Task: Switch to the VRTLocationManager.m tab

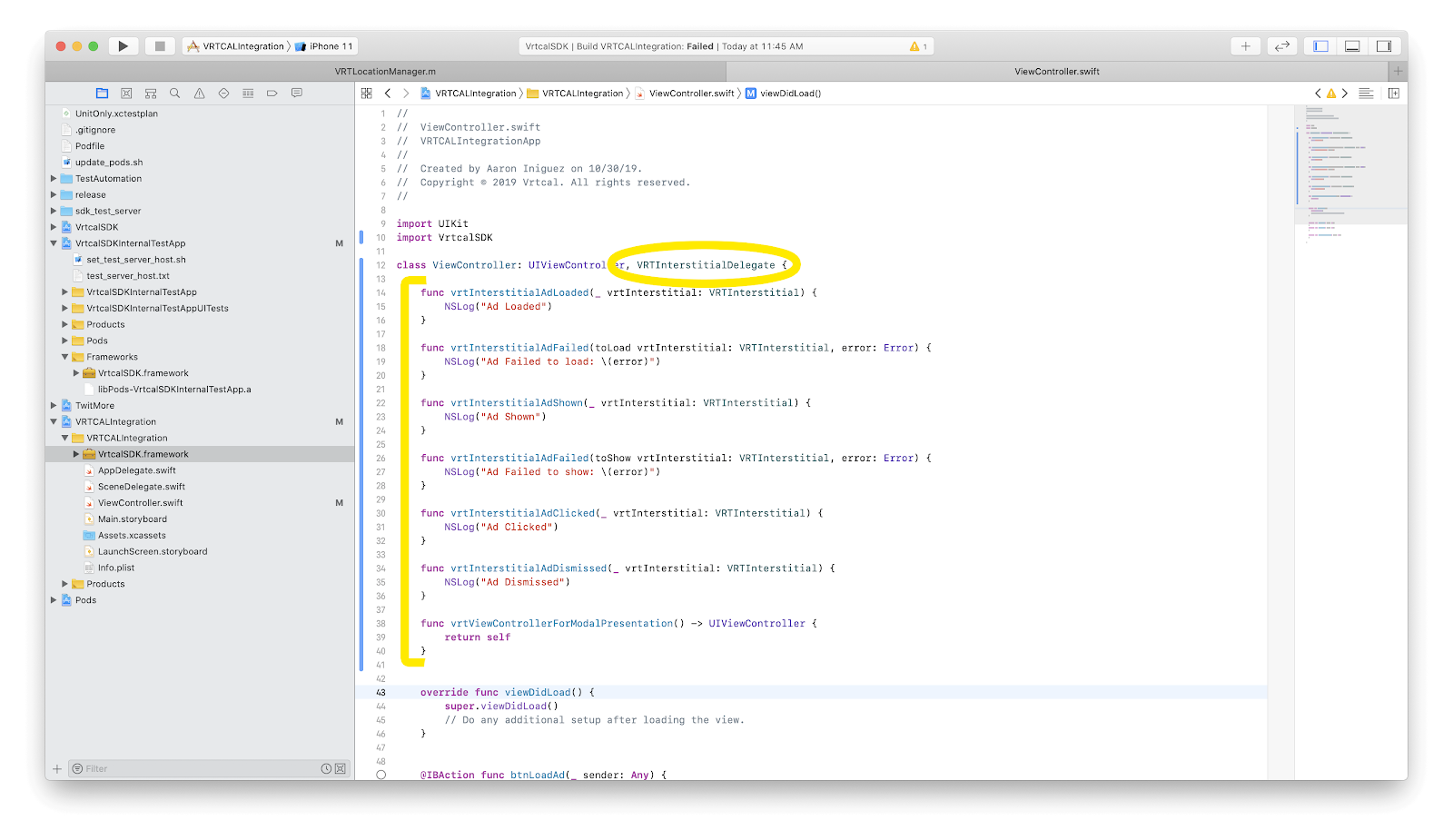Action: pos(385,72)
